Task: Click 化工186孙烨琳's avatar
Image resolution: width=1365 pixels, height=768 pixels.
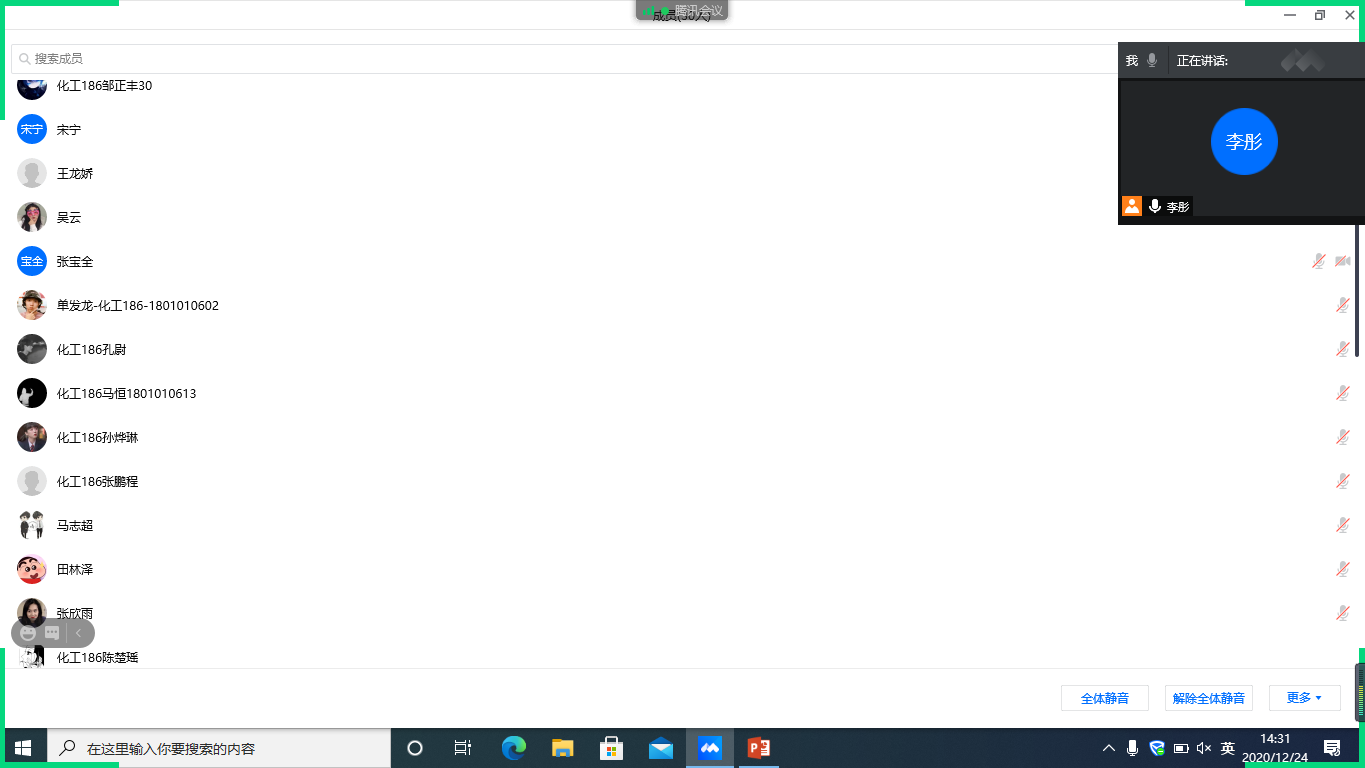Action: [32, 437]
